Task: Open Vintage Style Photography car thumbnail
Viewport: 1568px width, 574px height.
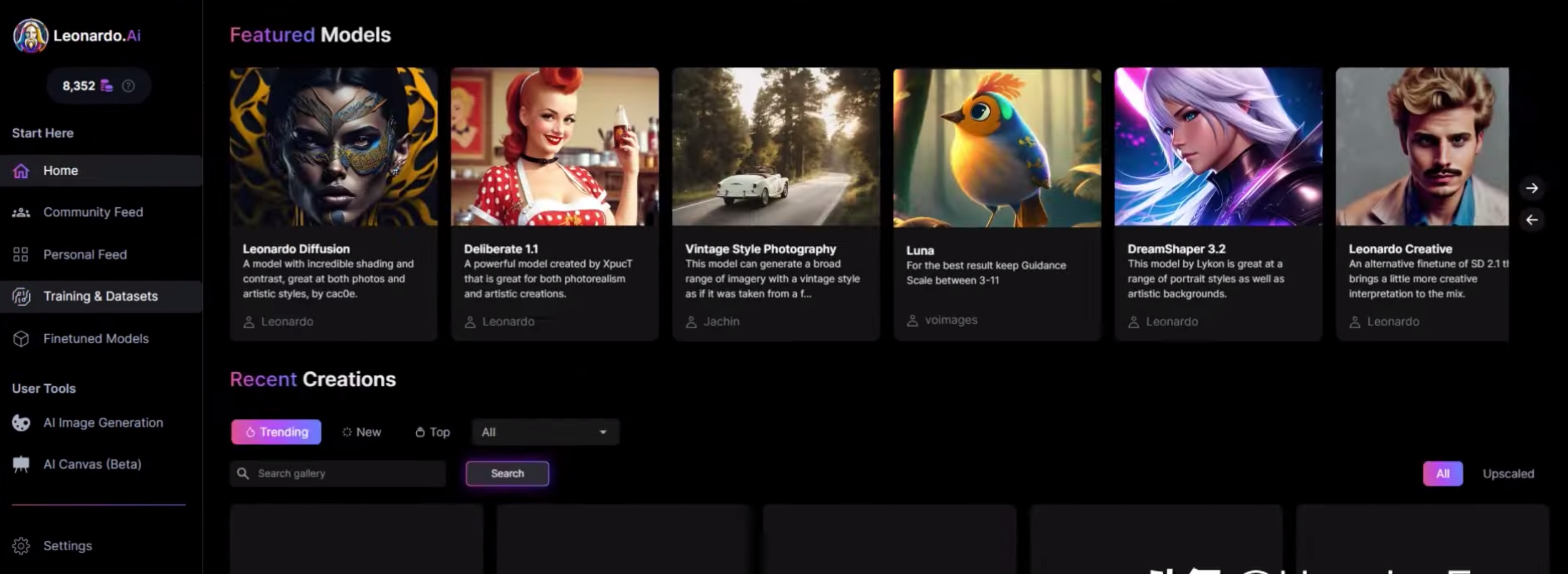Action: tap(776, 147)
